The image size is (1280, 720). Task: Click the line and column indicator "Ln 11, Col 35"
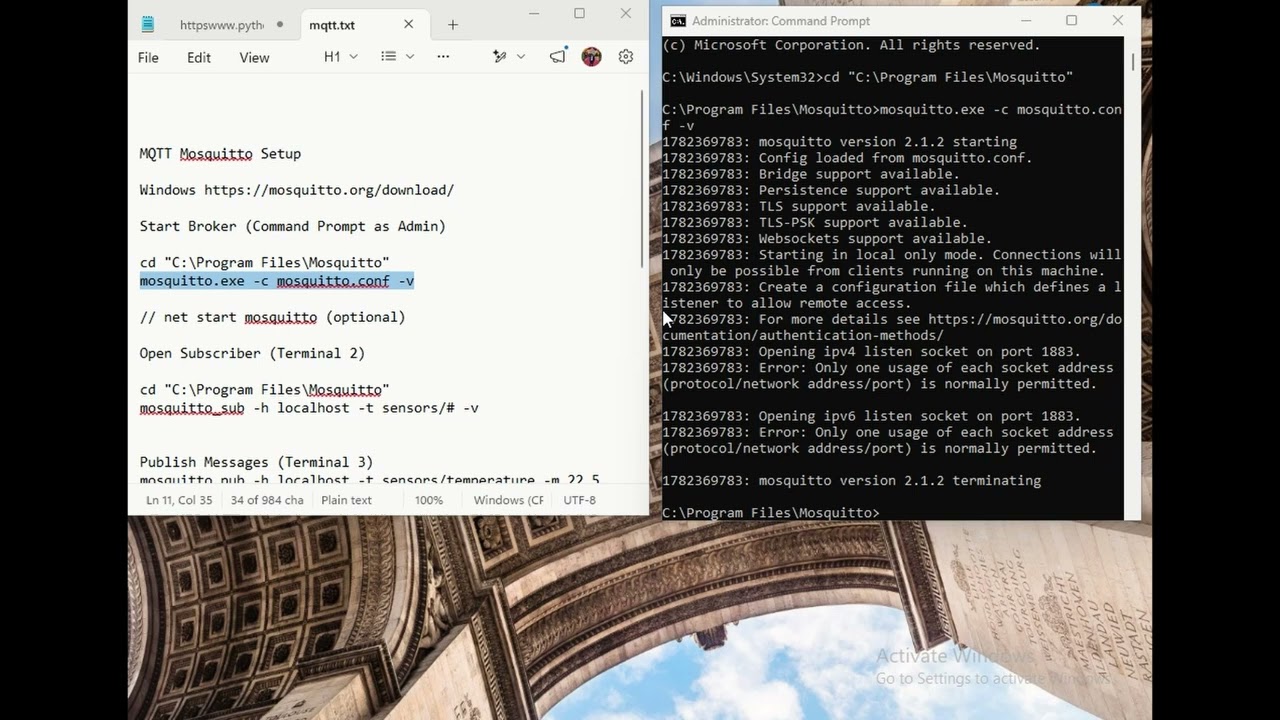tap(179, 500)
